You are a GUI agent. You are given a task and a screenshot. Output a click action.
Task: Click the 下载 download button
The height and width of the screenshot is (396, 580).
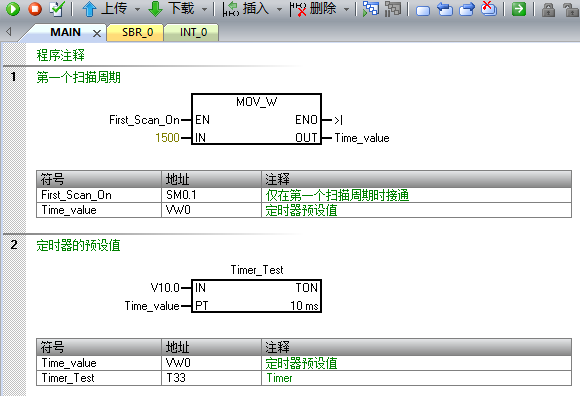tap(171, 9)
